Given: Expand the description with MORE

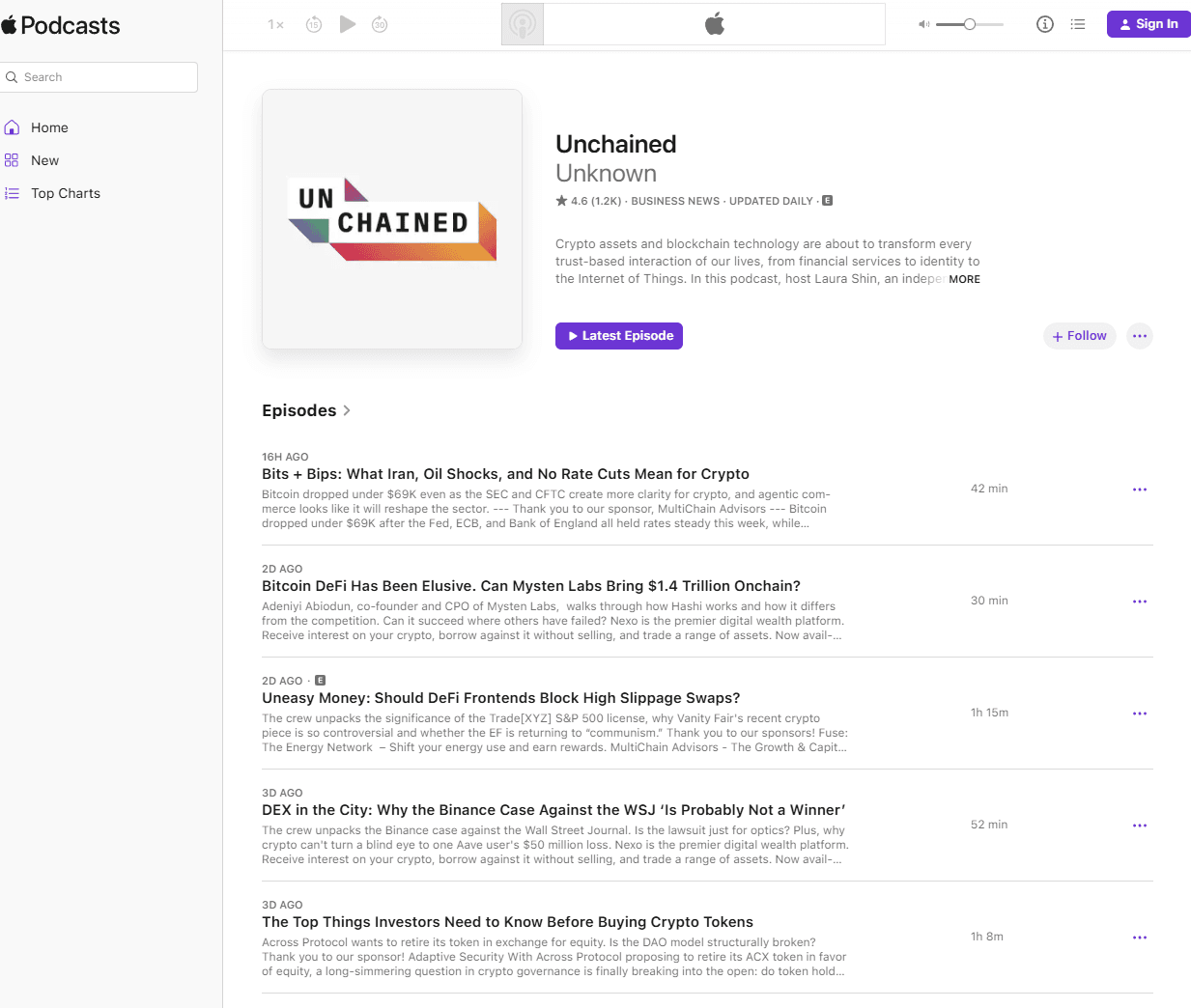Looking at the screenshot, I should 964,279.
